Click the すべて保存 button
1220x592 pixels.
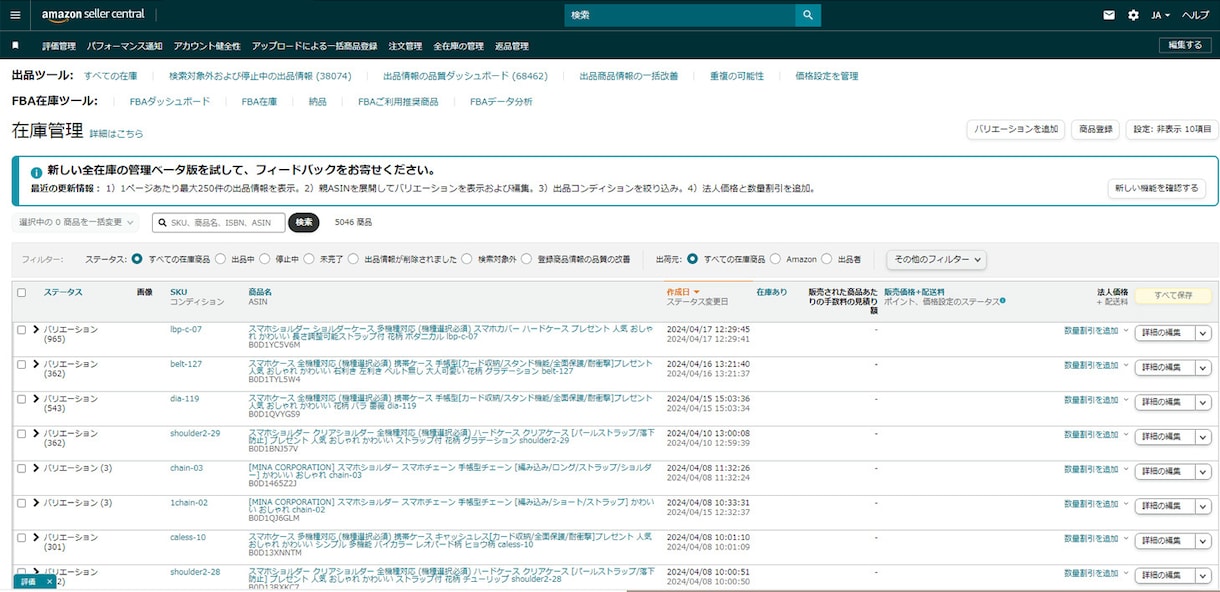point(1173,296)
